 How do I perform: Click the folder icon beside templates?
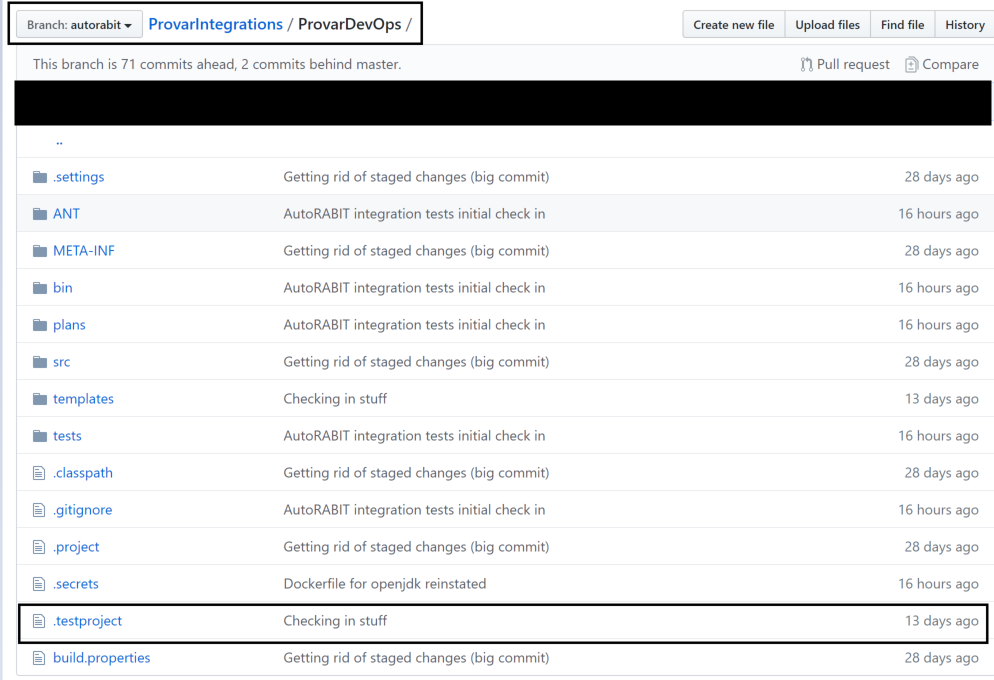click(x=40, y=399)
